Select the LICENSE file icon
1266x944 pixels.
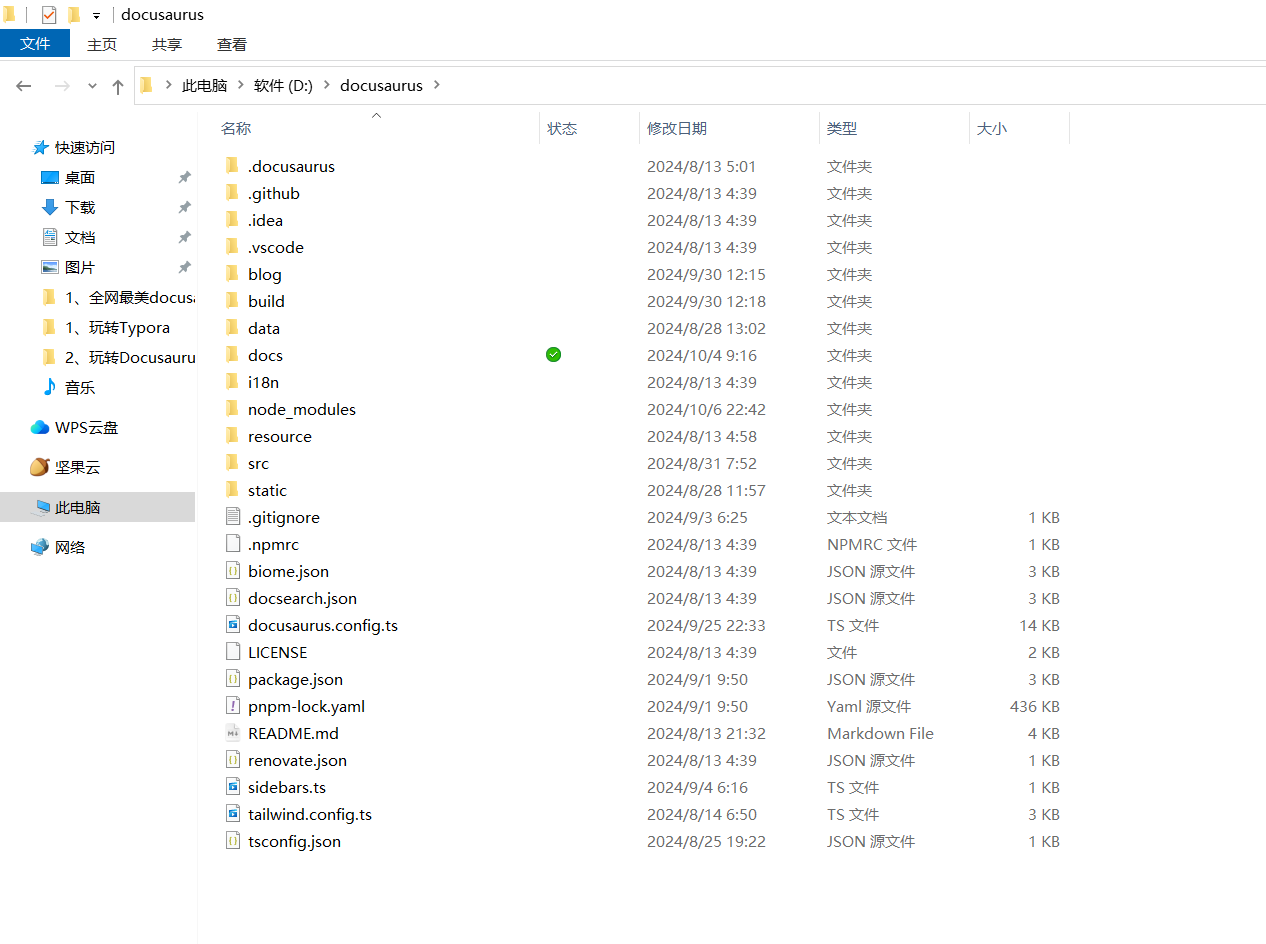[233, 652]
